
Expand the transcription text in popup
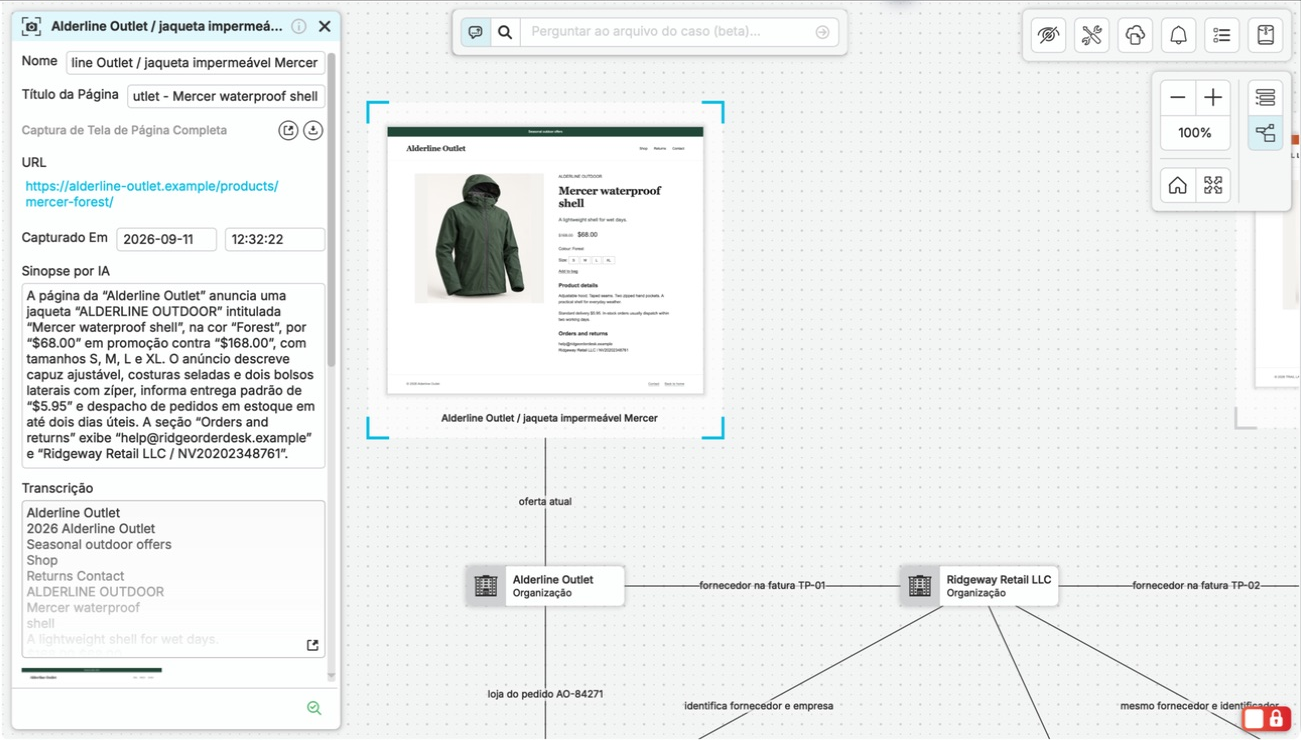313,645
